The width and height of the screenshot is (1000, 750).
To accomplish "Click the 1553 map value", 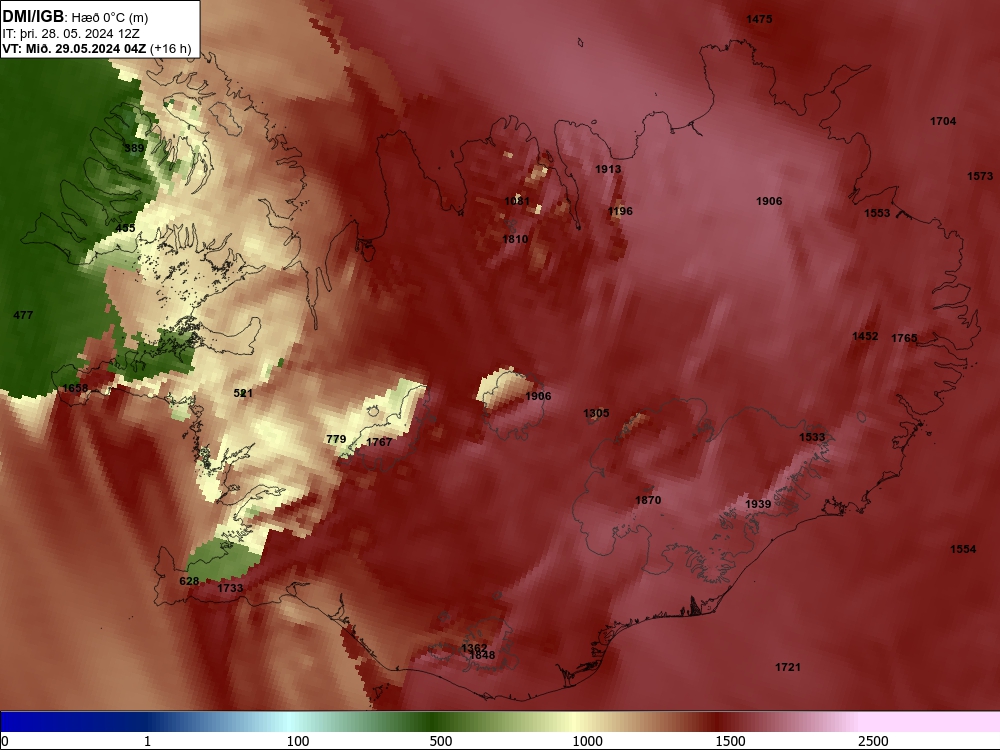I will tap(877, 213).
